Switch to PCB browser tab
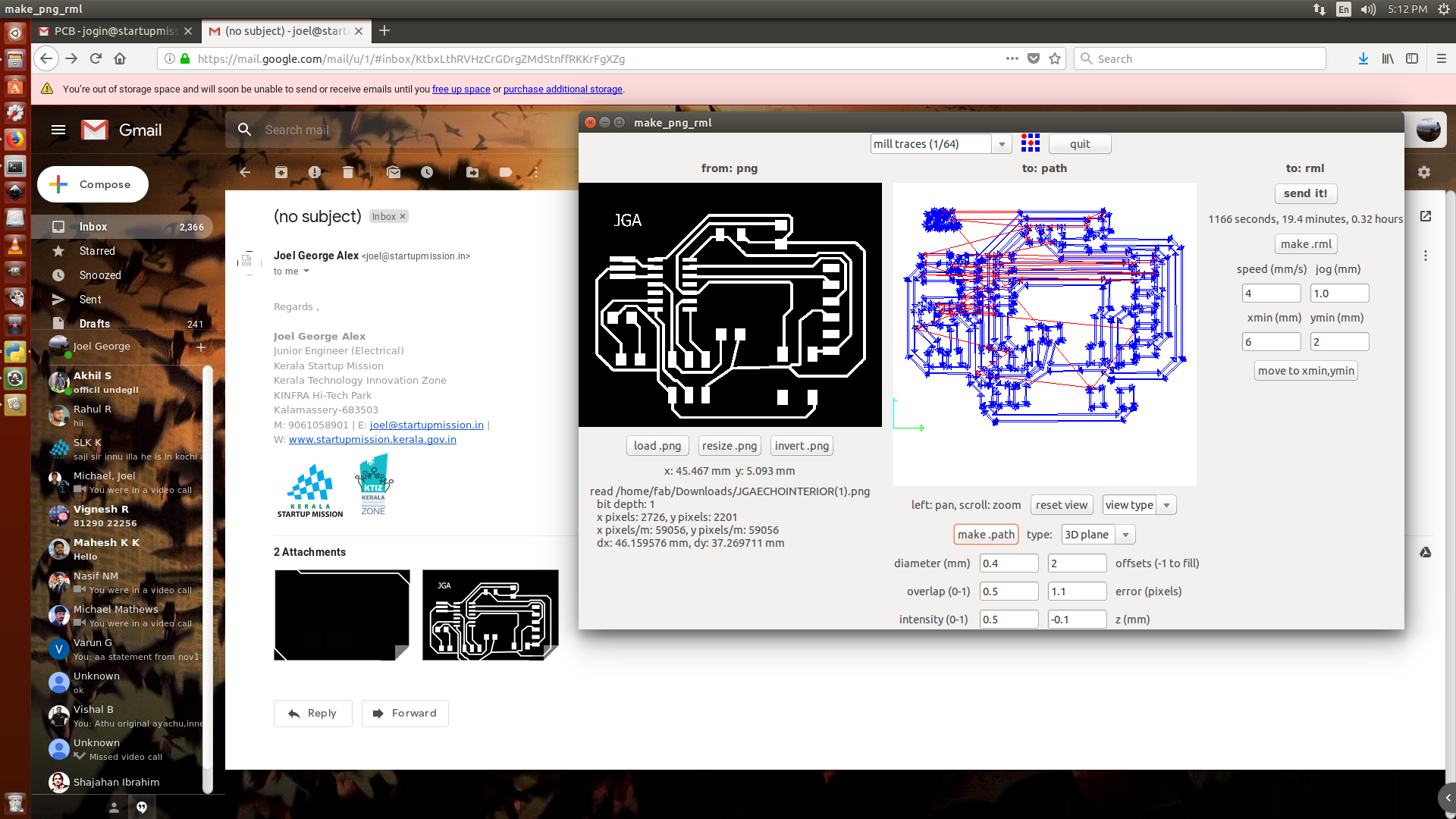 point(114,31)
